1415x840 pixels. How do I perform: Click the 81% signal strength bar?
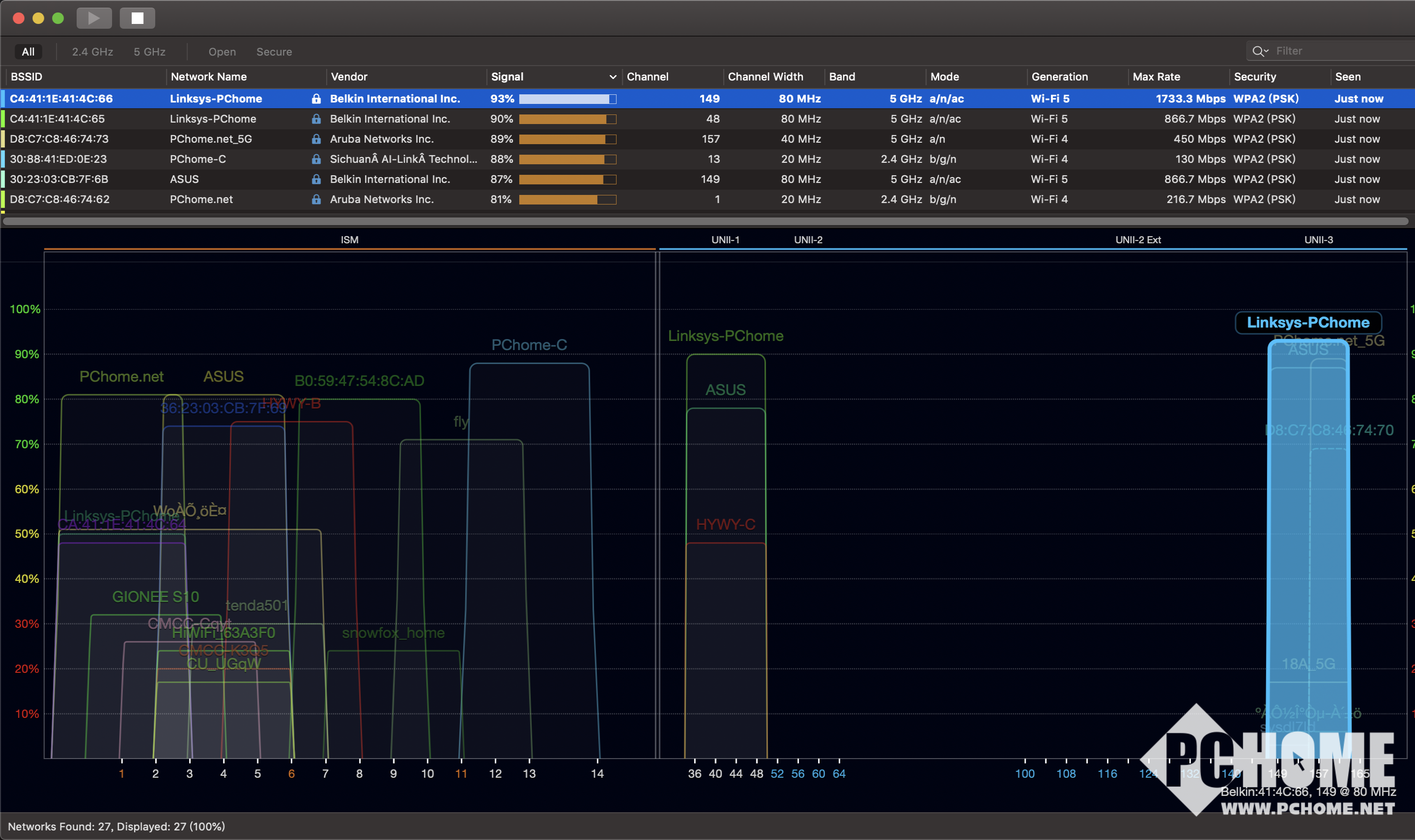coord(568,200)
